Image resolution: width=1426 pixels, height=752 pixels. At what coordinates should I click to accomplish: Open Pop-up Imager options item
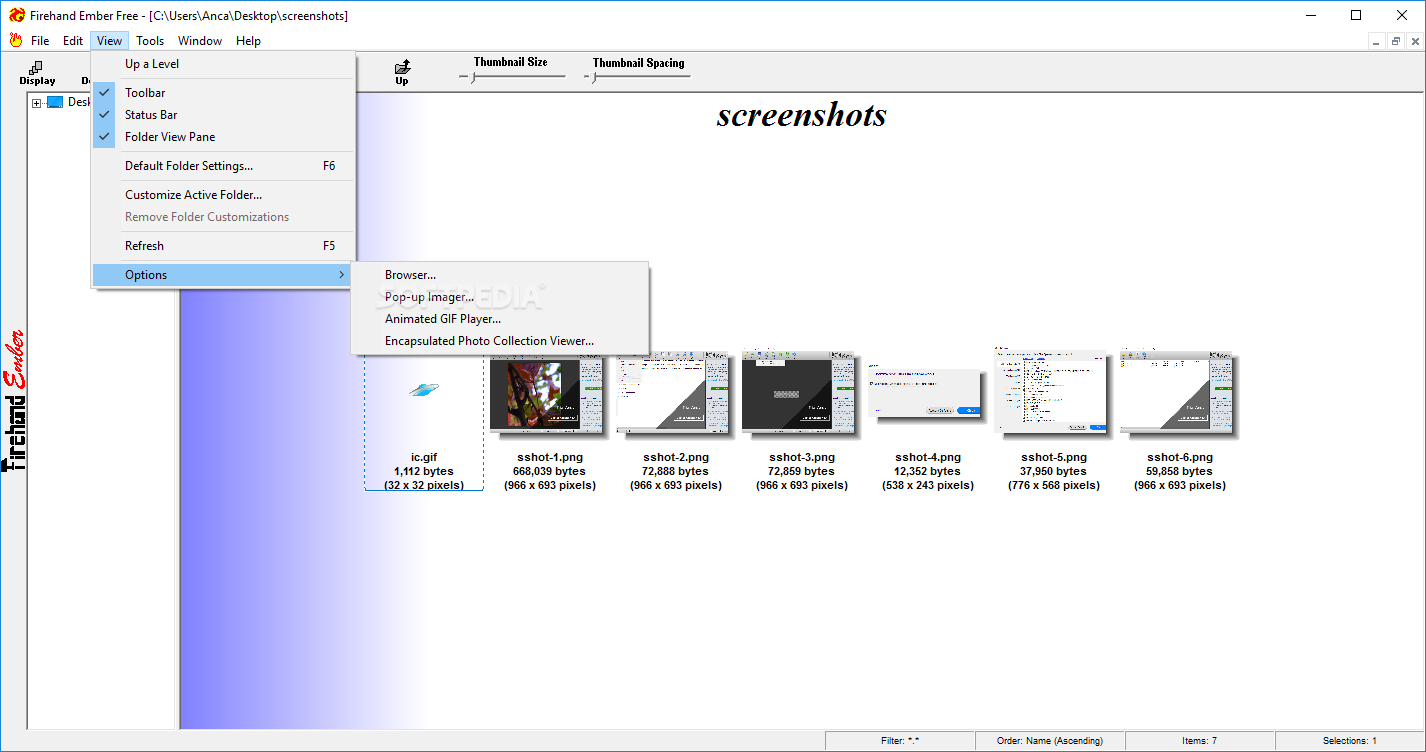coord(500,297)
